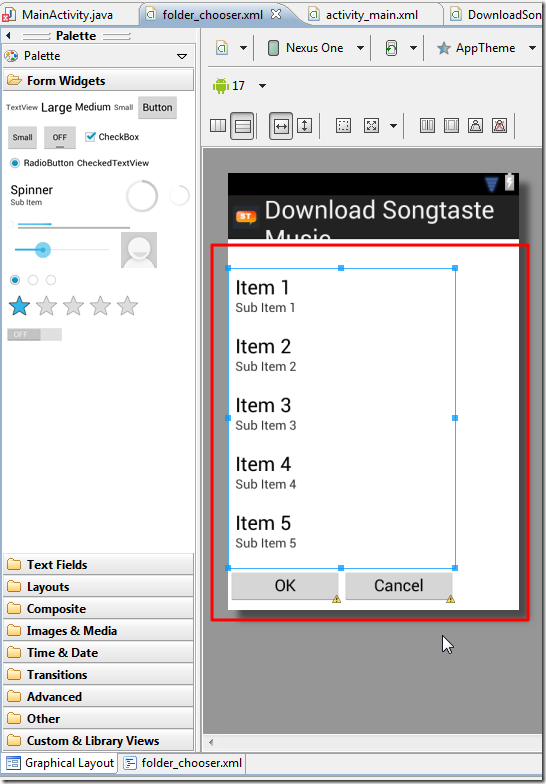
Task: Pick the RadioGroup three-circle widget
Action: (x=33, y=280)
